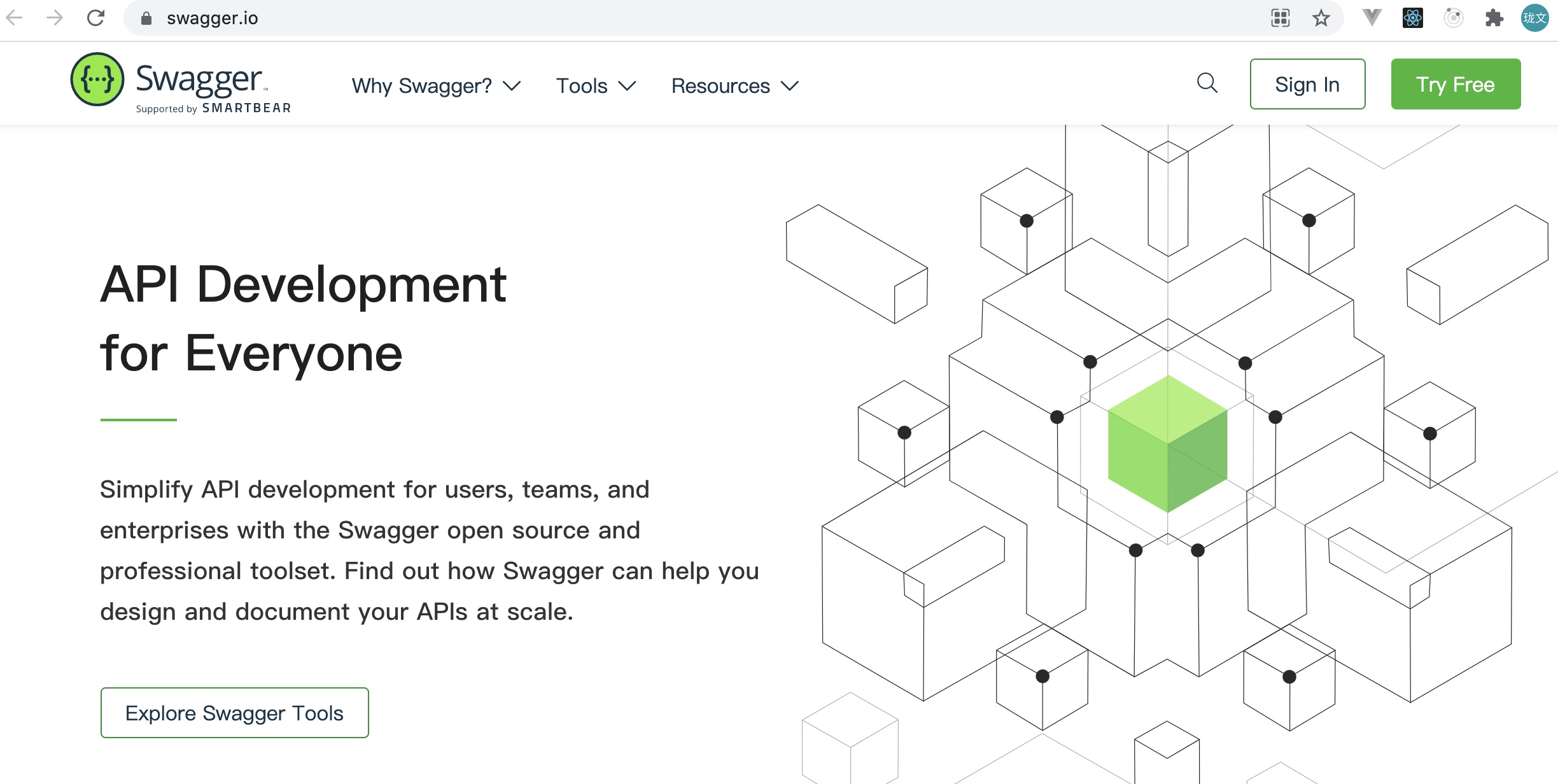The height and width of the screenshot is (784, 1558).
Task: Open the Extensions puzzle piece icon
Action: [1494, 18]
